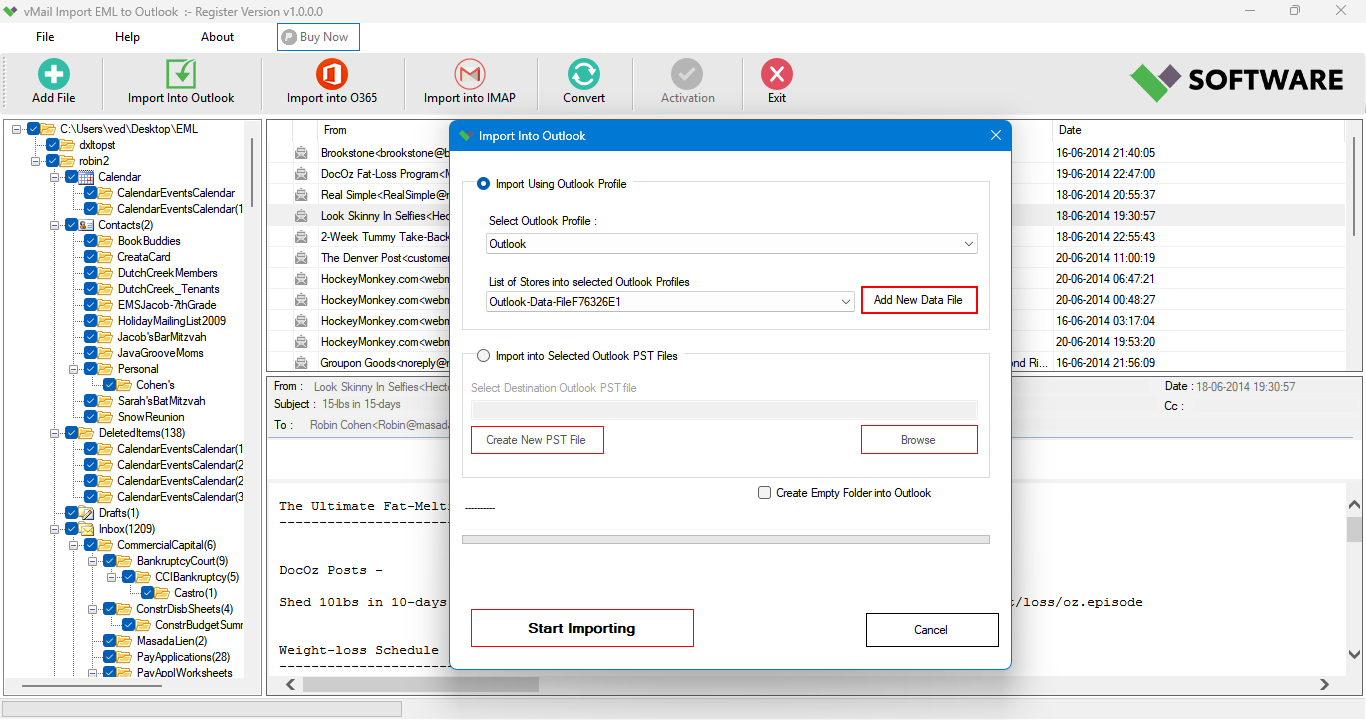This screenshot has width=1366, height=720.
Task: Click the import progress bar
Action: pyautogui.click(x=726, y=539)
